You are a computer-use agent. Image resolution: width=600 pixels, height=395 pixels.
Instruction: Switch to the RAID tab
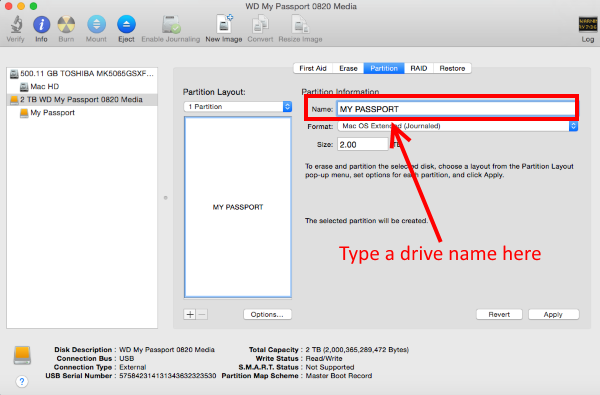tap(419, 68)
